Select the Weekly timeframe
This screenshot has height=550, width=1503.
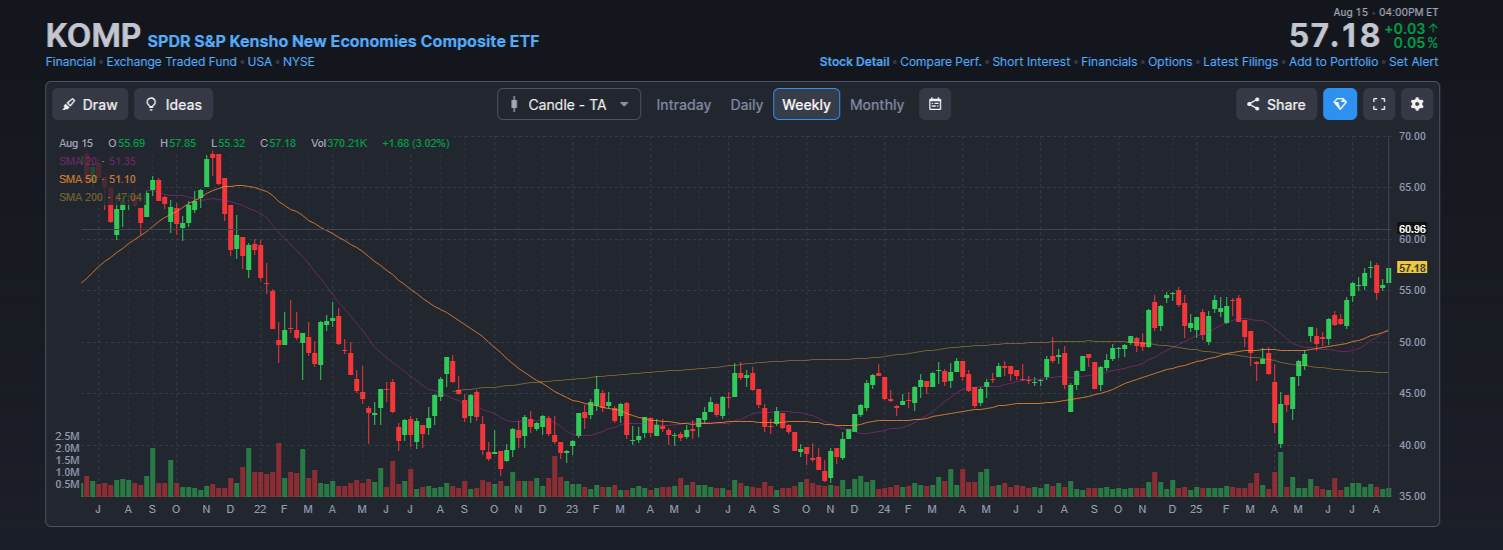806,105
